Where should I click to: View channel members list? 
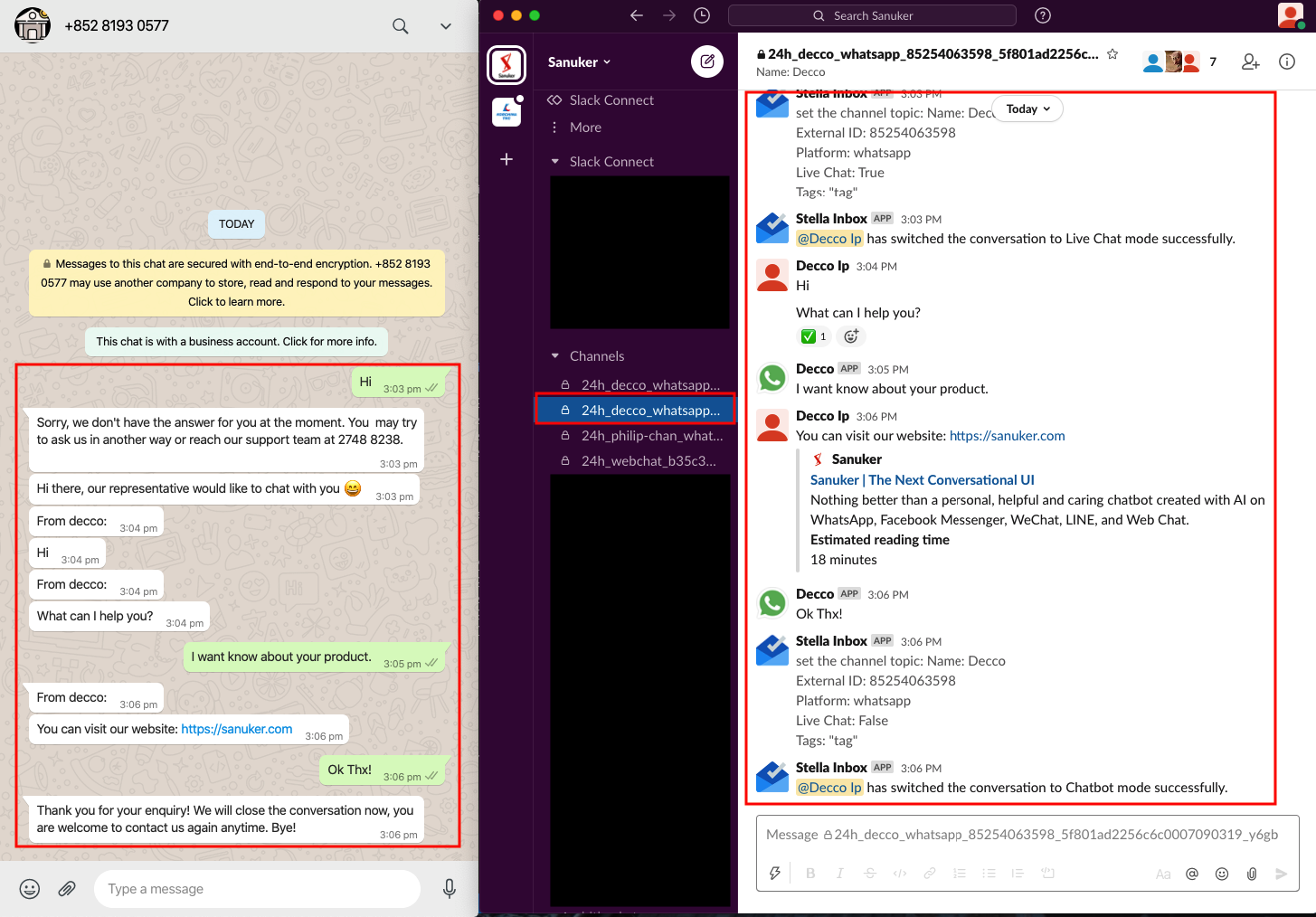[x=1180, y=61]
